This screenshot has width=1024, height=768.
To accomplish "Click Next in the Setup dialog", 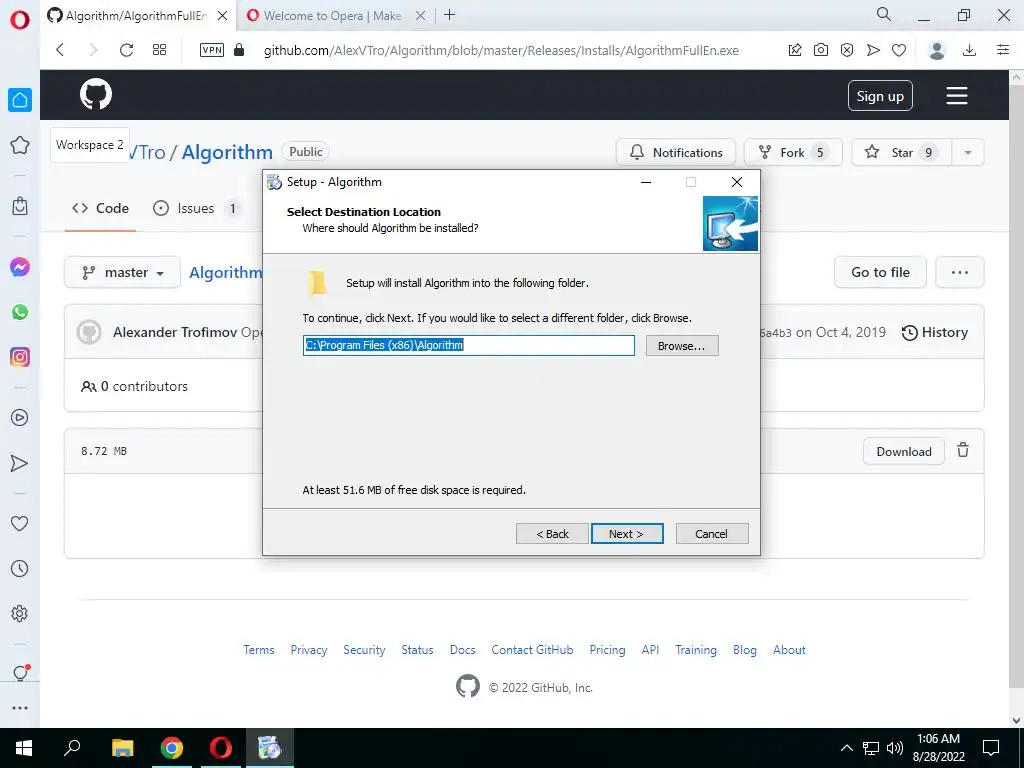I will [627, 534].
